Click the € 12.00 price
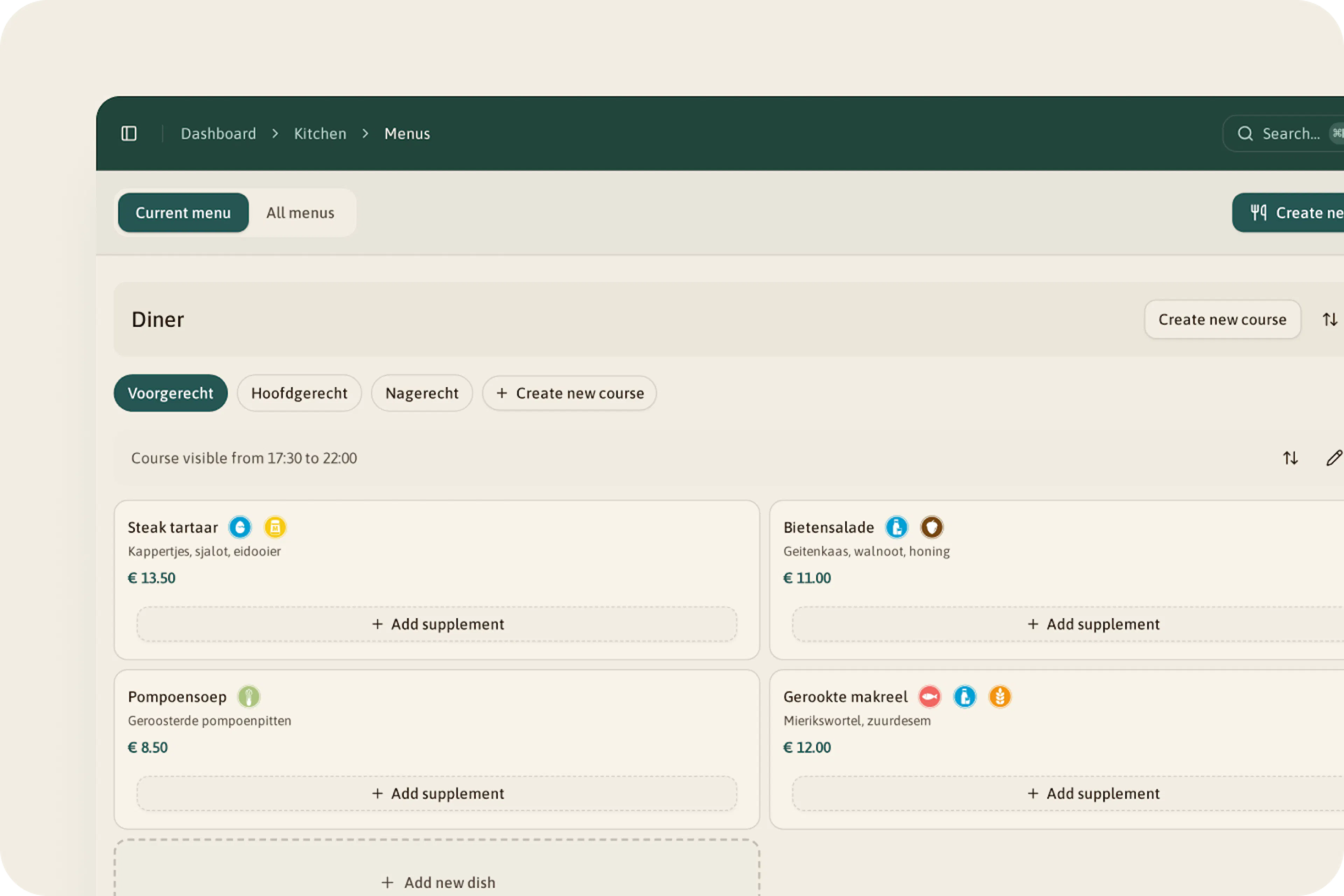The image size is (1344, 896). 807,748
